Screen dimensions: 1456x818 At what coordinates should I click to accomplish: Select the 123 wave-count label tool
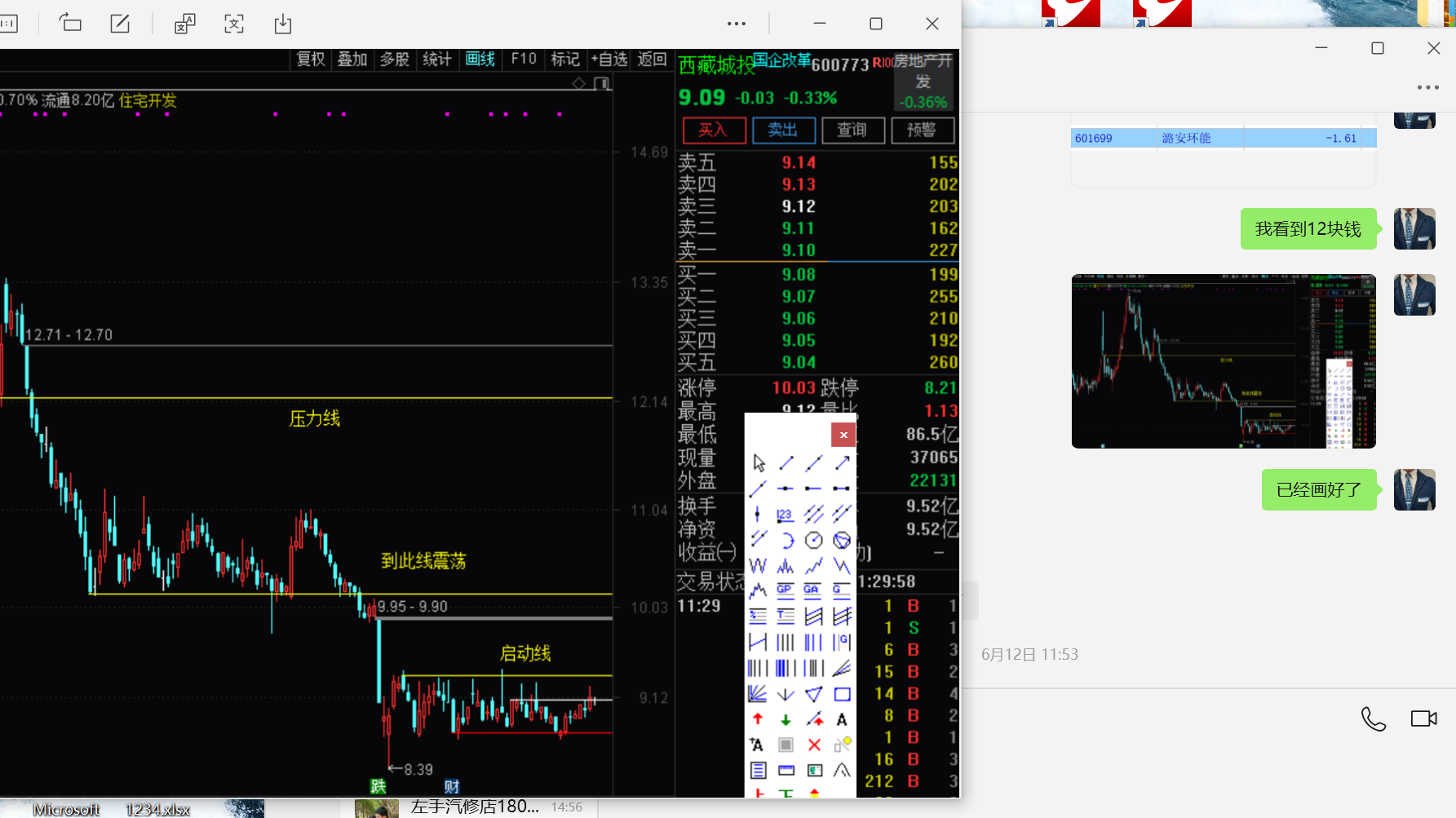(786, 515)
